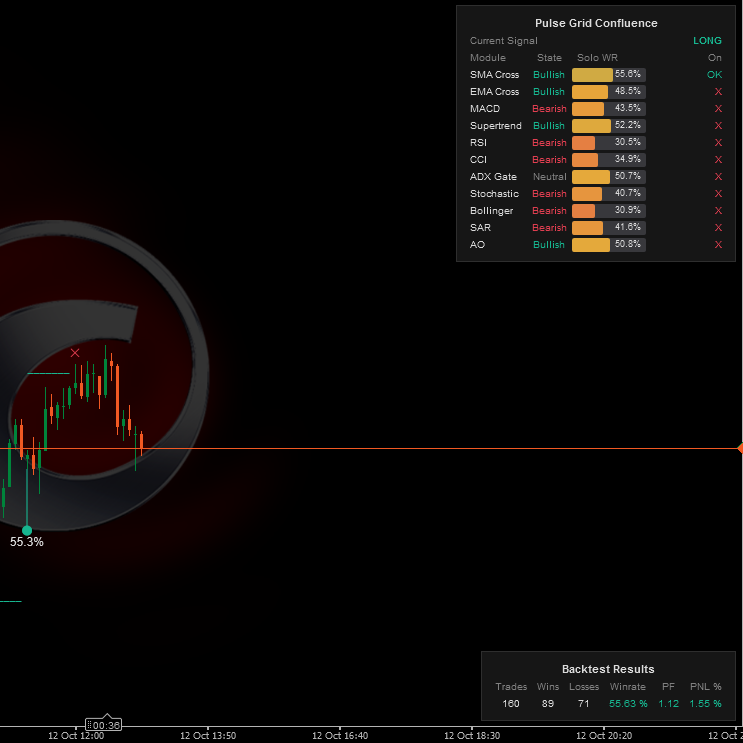Click the MACD module name
Image resolution: width=743 pixels, height=743 pixels.
coord(485,109)
